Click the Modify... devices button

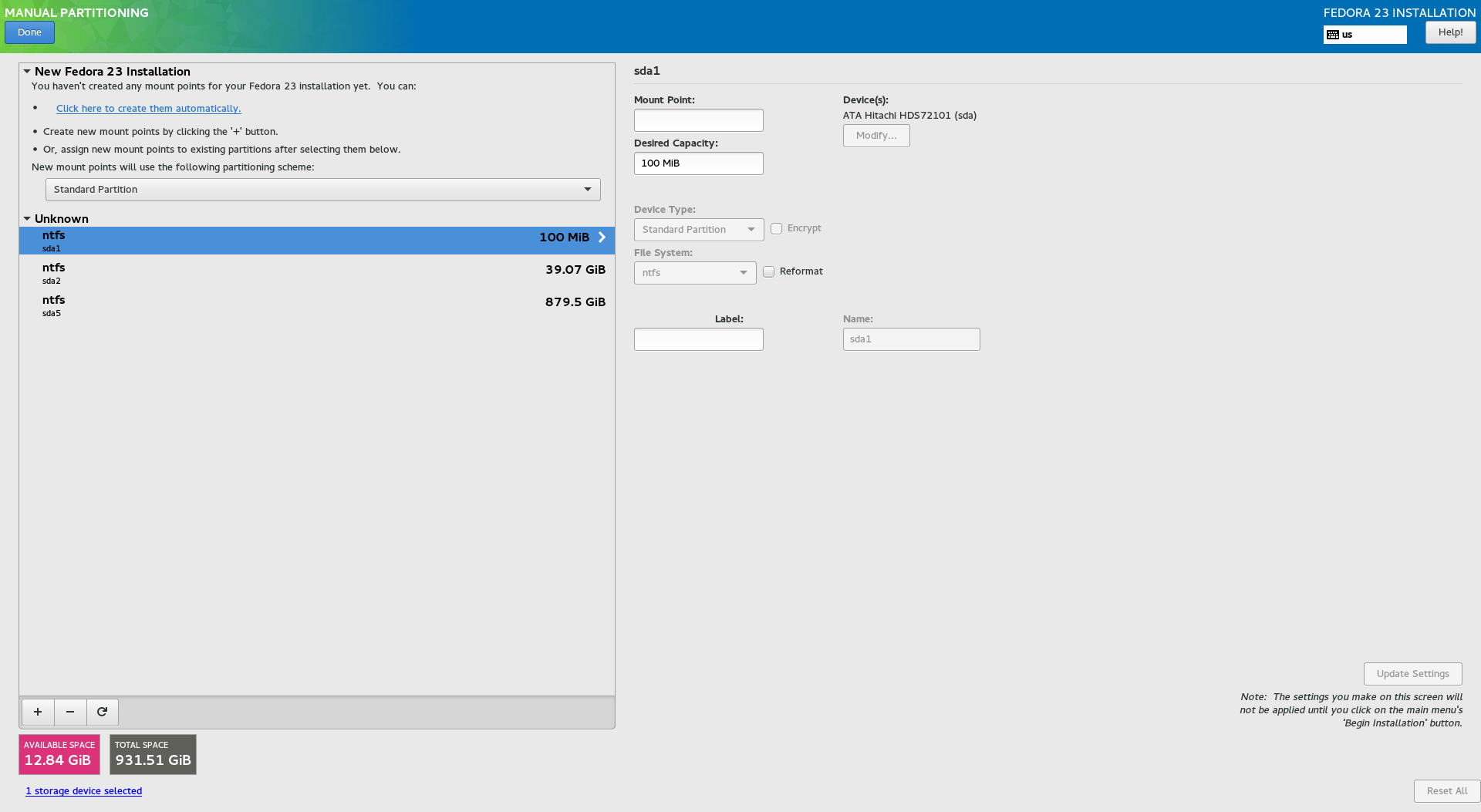pos(875,136)
